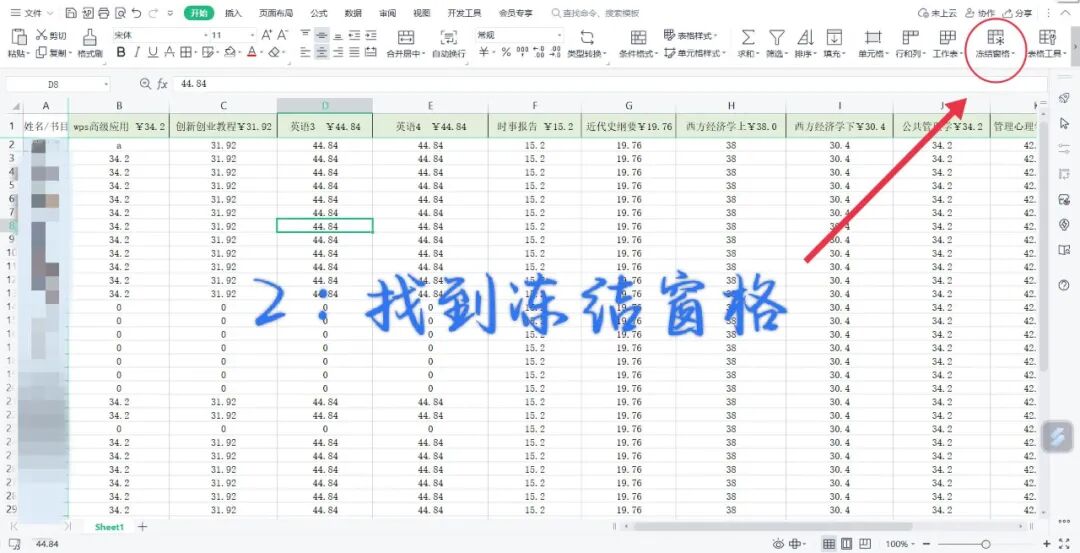Click the fill color bucket icon

[230, 52]
